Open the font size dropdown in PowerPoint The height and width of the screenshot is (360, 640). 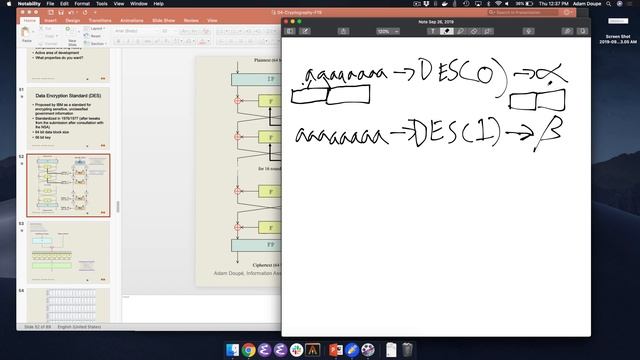[x=167, y=31]
